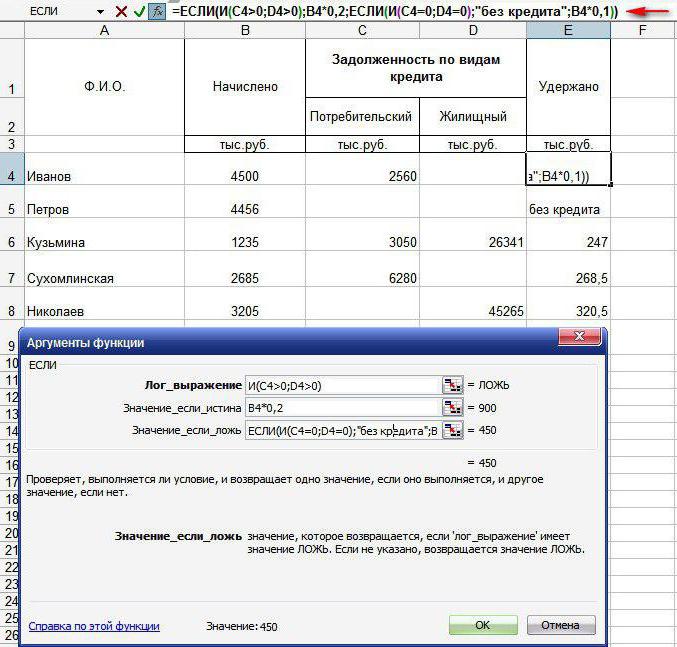
Task: Select row 4 header
Action: (12, 169)
